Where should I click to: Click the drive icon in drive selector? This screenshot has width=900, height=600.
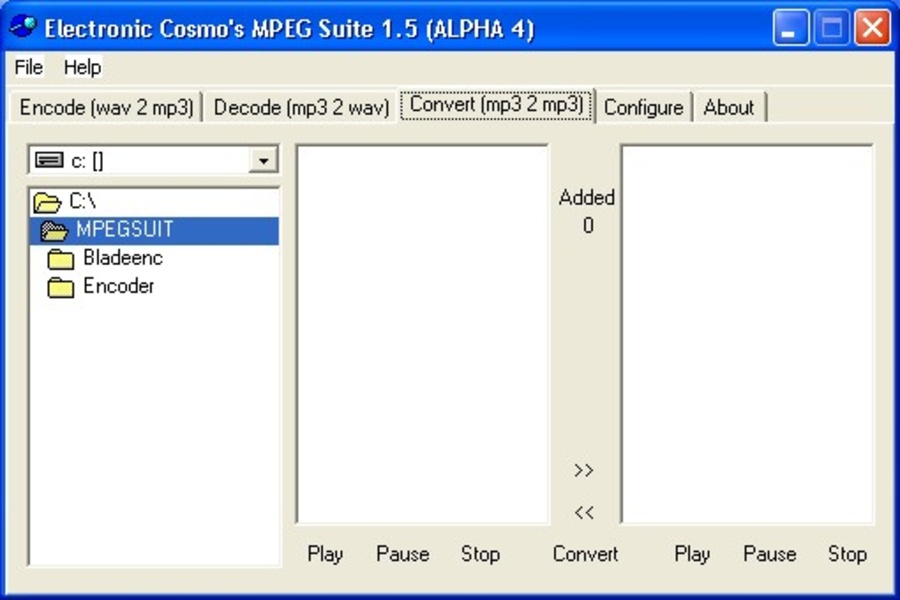pyautogui.click(x=49, y=161)
